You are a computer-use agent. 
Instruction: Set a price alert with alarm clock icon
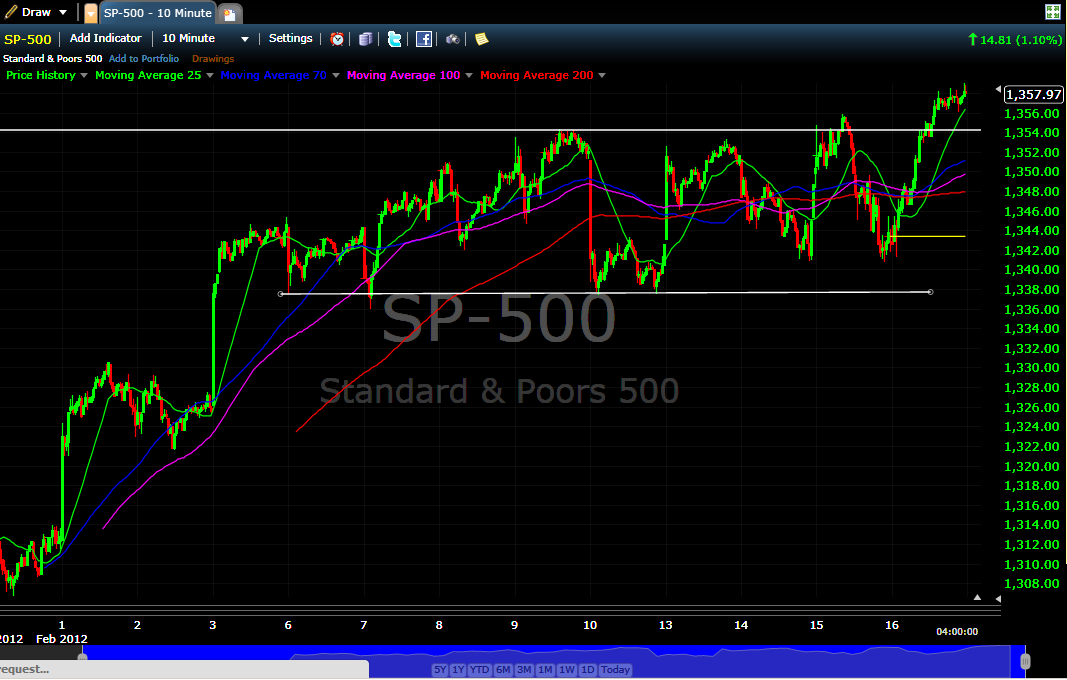(337, 39)
